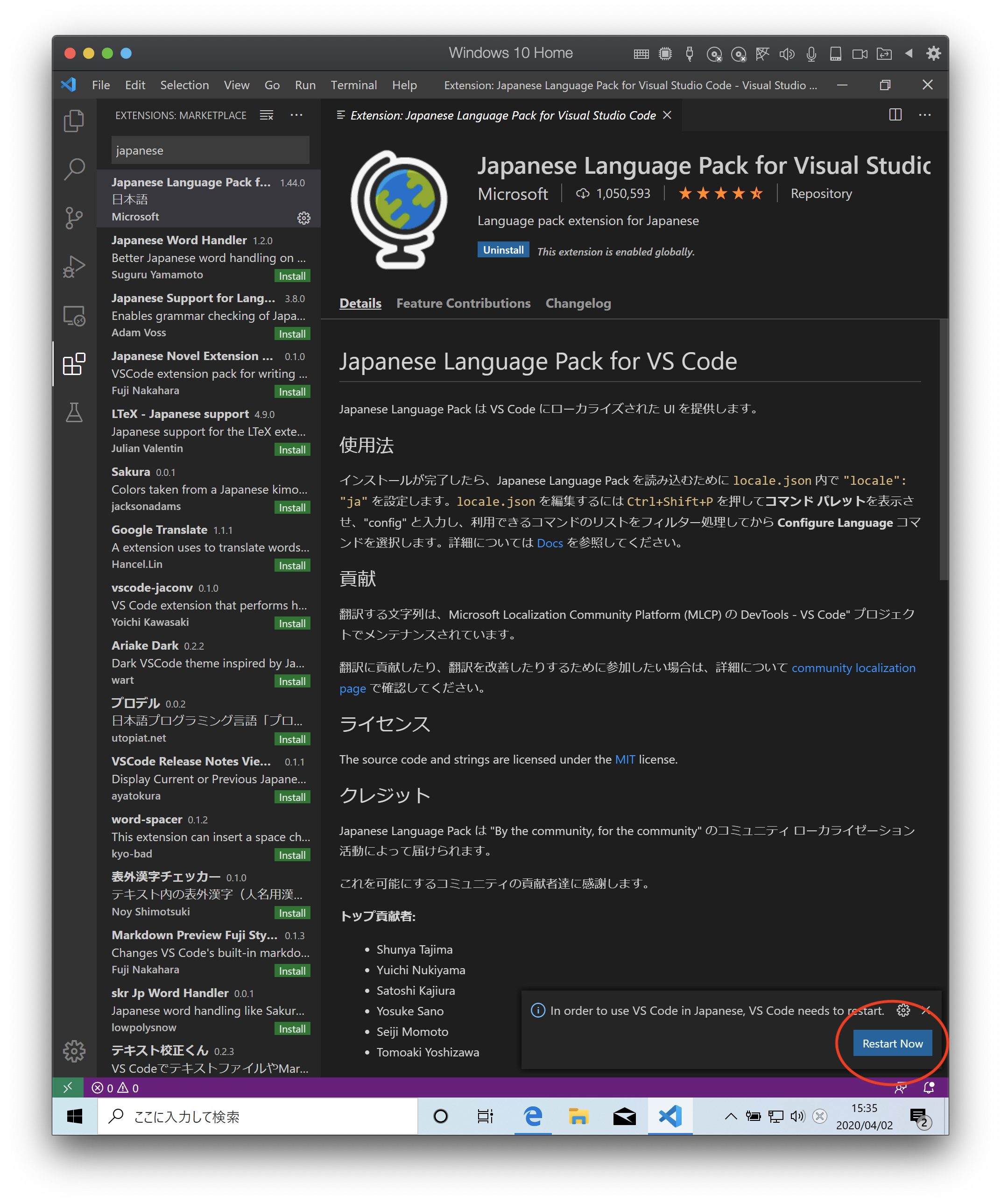Open Windows Action Center notifications

(921, 1118)
